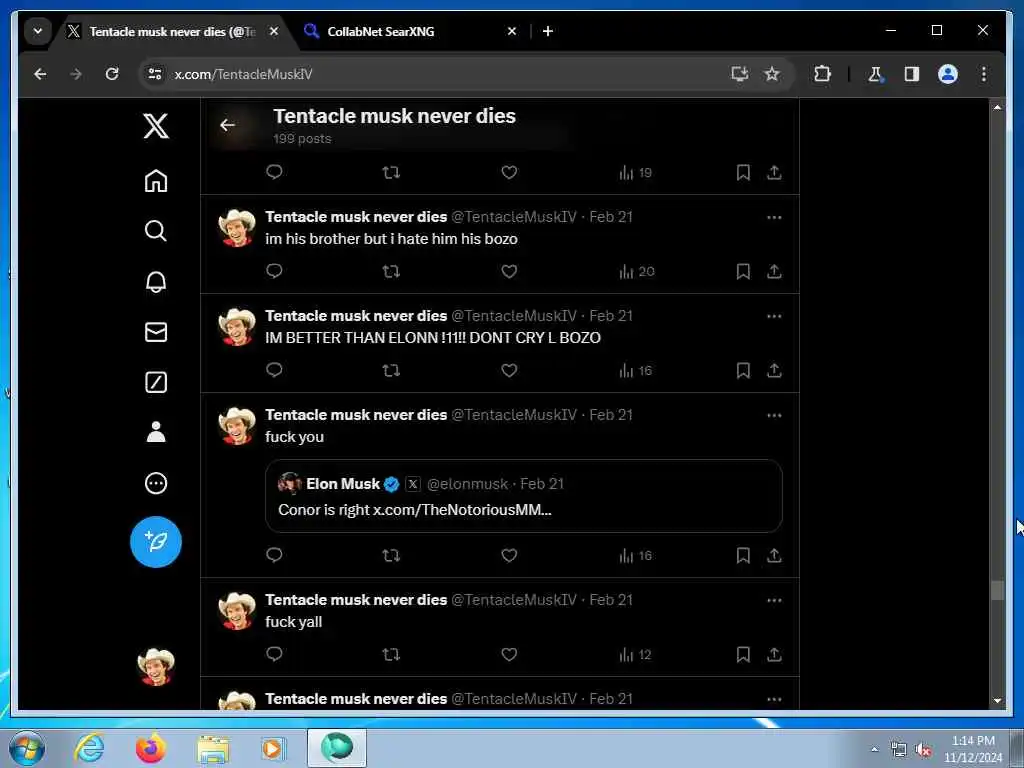The width and height of the screenshot is (1024, 768).
Task: Click the X logo in sidebar
Action: click(x=155, y=125)
